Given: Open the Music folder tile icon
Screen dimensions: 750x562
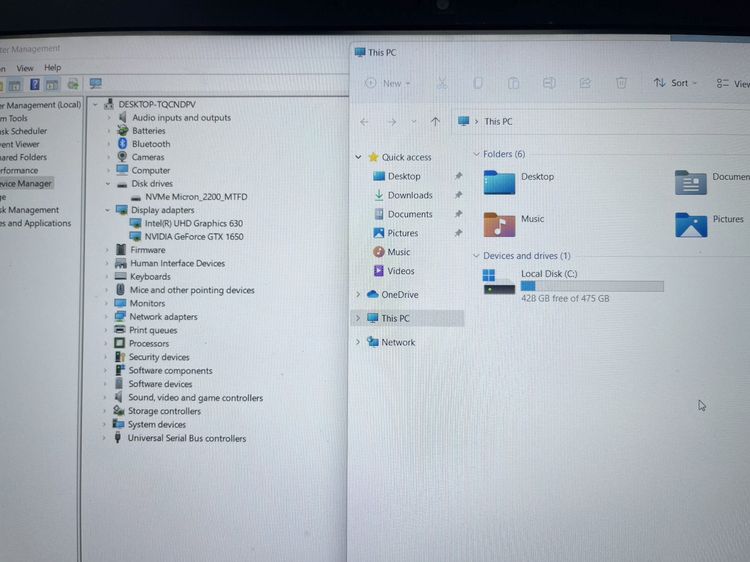Looking at the screenshot, I should click(x=499, y=224).
